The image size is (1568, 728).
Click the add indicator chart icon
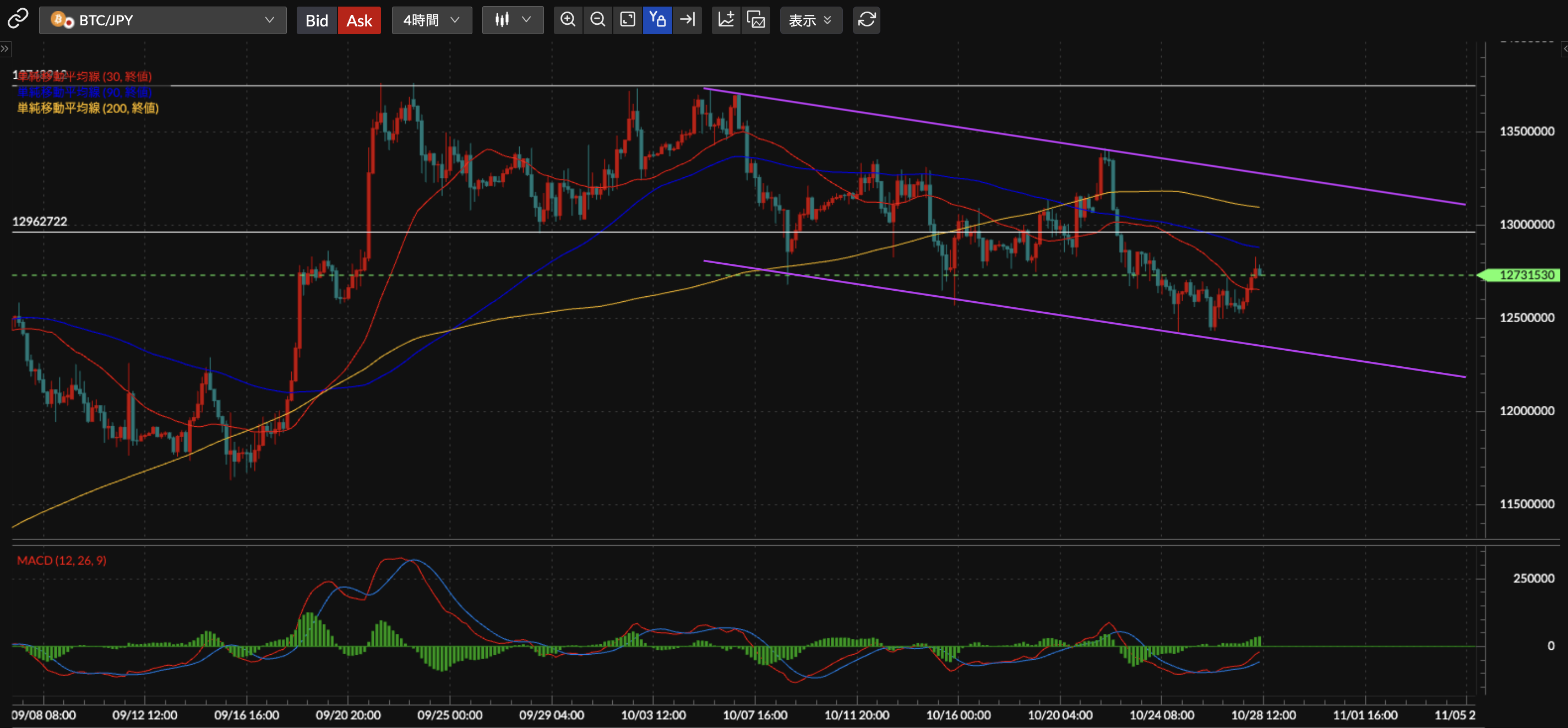tap(726, 20)
